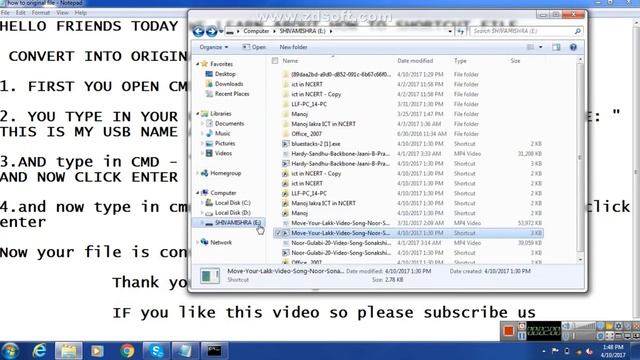Collapse the Computer group
The image size is (640, 360).
[x=198, y=193]
